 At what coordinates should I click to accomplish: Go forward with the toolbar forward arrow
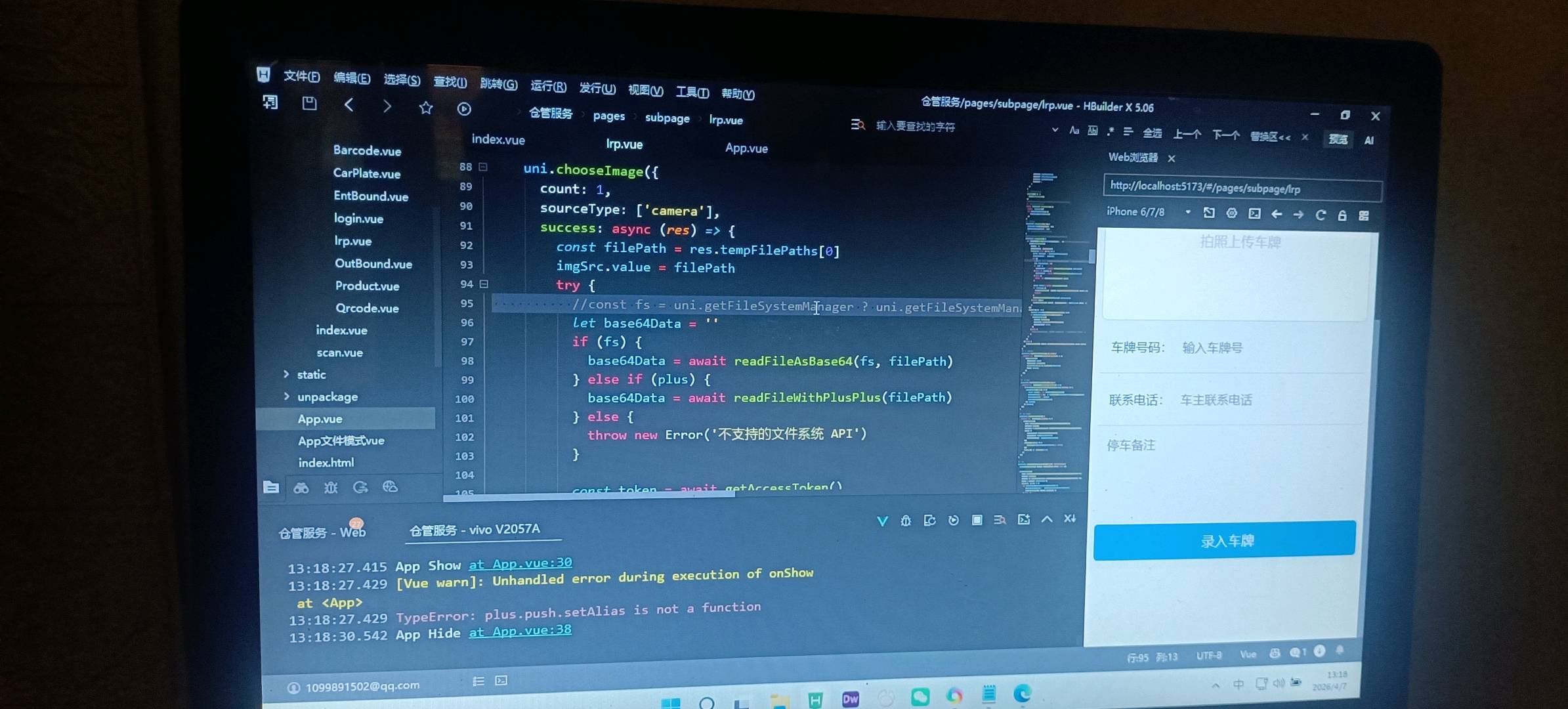pyautogui.click(x=387, y=106)
